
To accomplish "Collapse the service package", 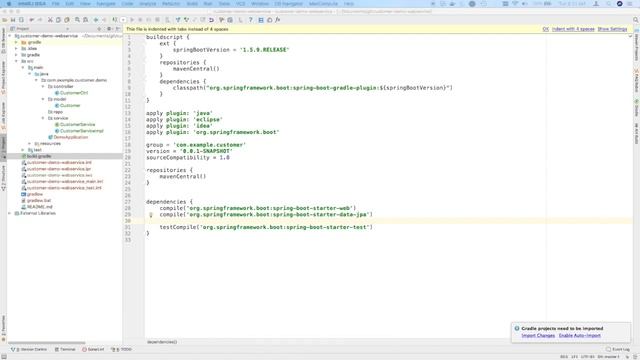I will [x=43, y=118].
